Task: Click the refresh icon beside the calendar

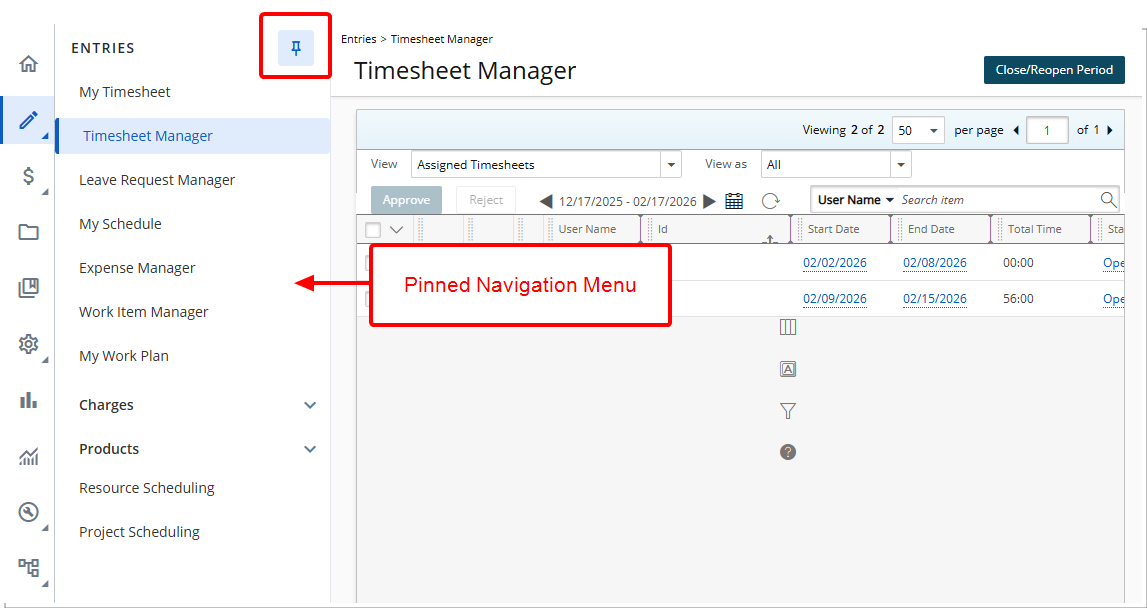Action: 770,200
